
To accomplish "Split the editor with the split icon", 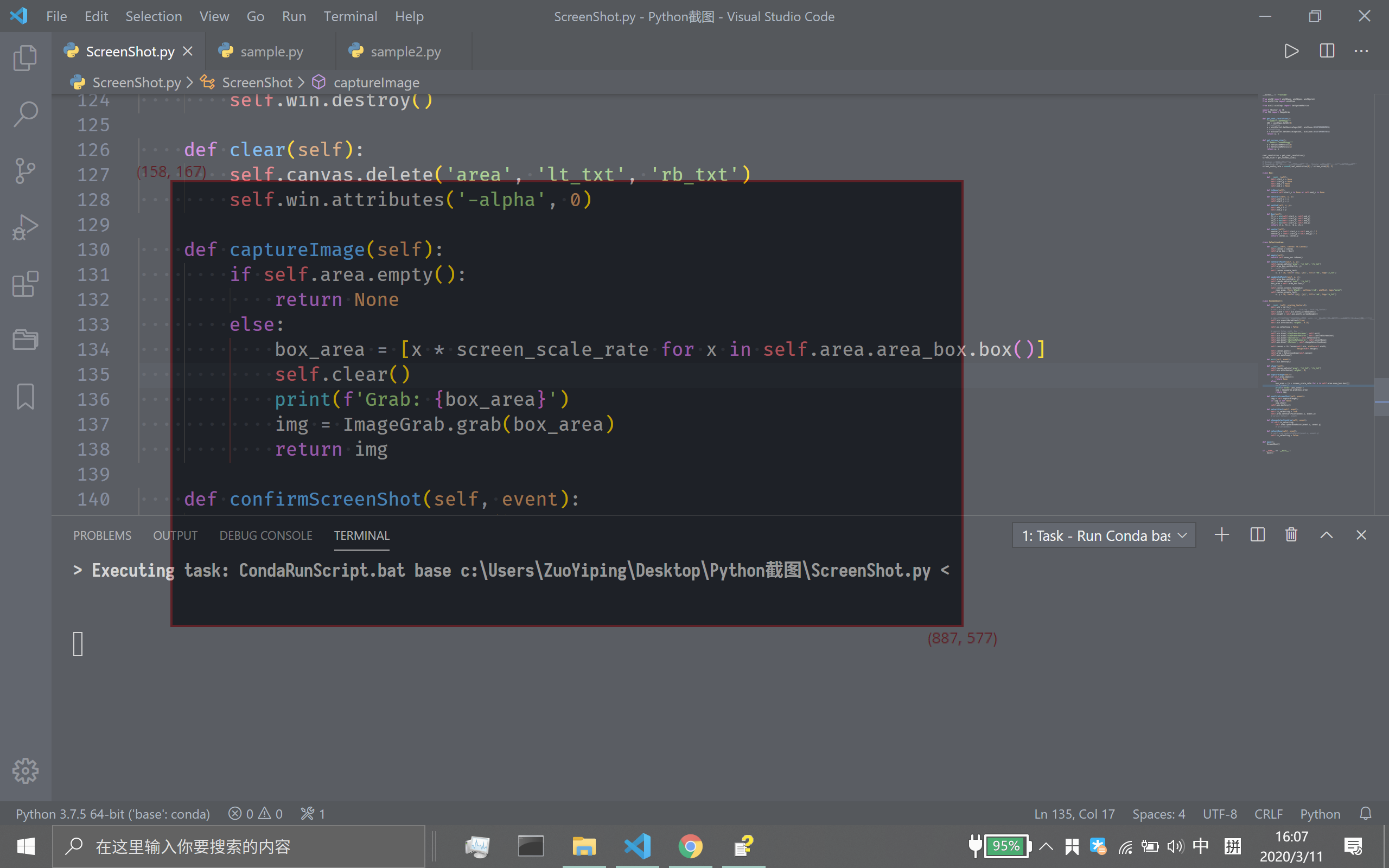I will coord(1327,50).
